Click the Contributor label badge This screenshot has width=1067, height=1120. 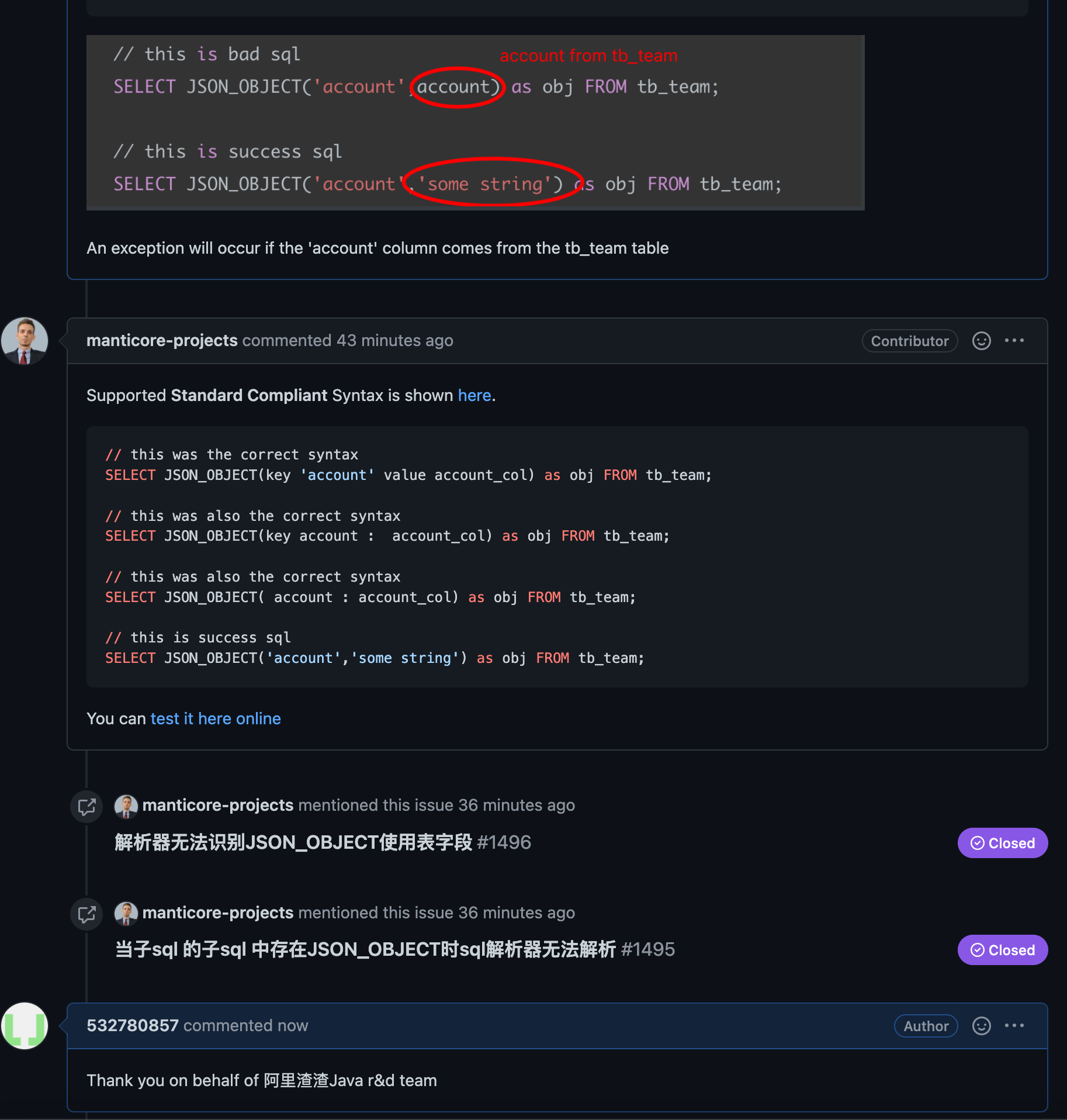click(909, 341)
